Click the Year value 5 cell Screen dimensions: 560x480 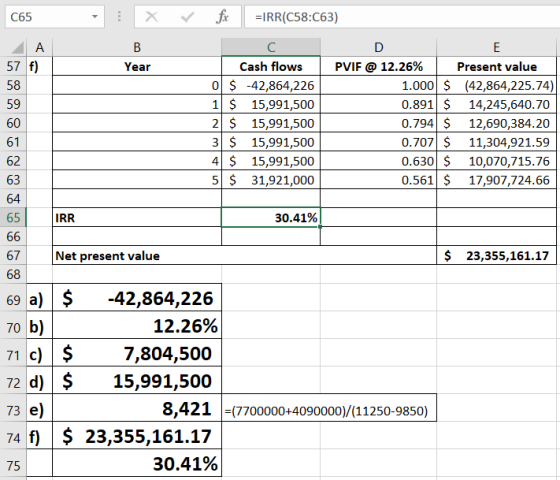(x=137, y=180)
